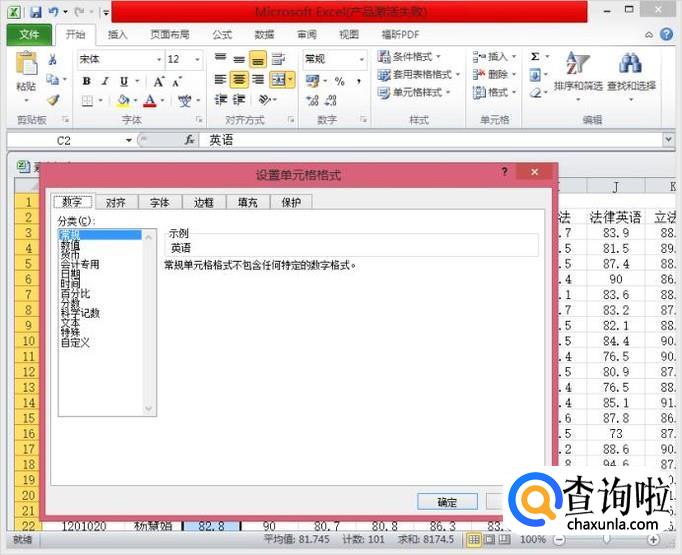Screen dimensions: 682x555
Task: Select 数值 in category list
Action: tap(70, 245)
